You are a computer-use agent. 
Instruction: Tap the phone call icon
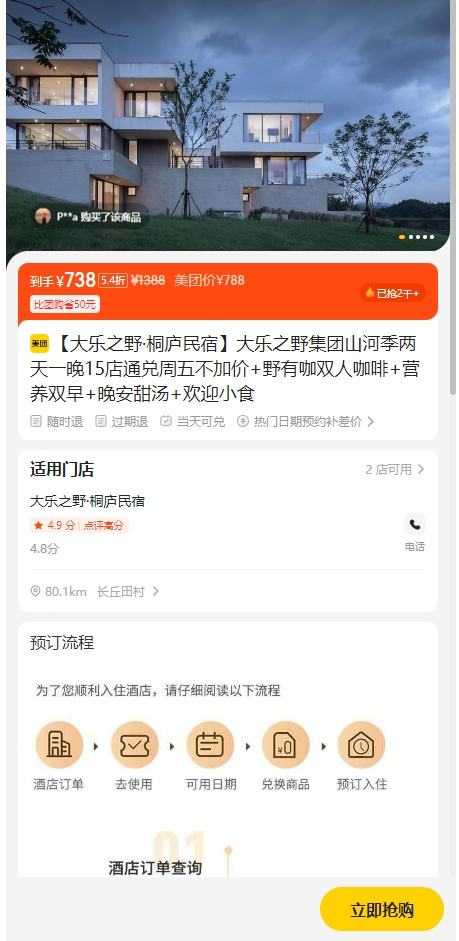click(x=415, y=525)
